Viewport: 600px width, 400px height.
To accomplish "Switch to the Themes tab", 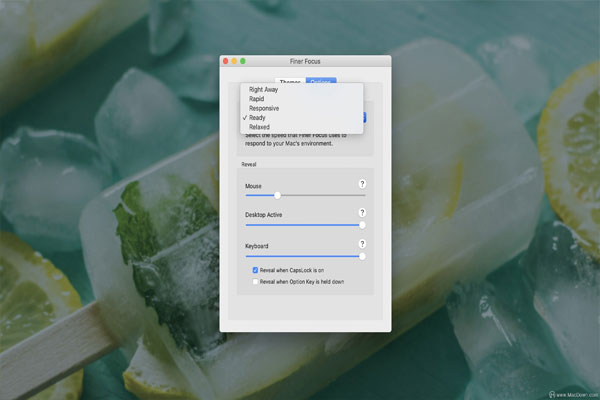I will tap(288, 81).
